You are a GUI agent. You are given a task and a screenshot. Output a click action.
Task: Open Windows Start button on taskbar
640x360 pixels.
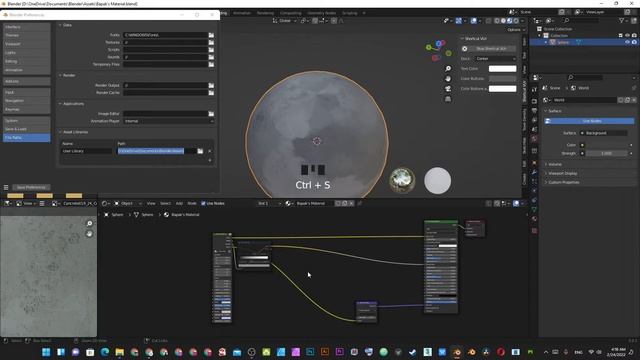click(x=46, y=352)
